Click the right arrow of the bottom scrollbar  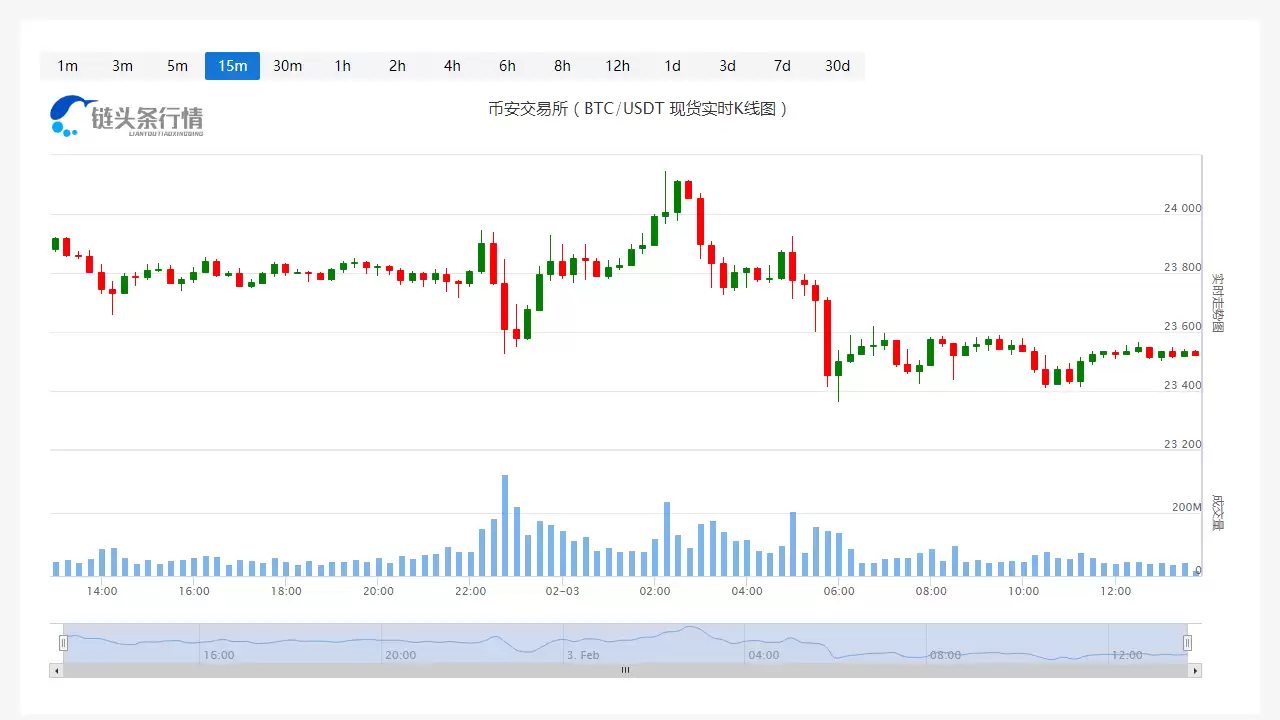point(1197,670)
